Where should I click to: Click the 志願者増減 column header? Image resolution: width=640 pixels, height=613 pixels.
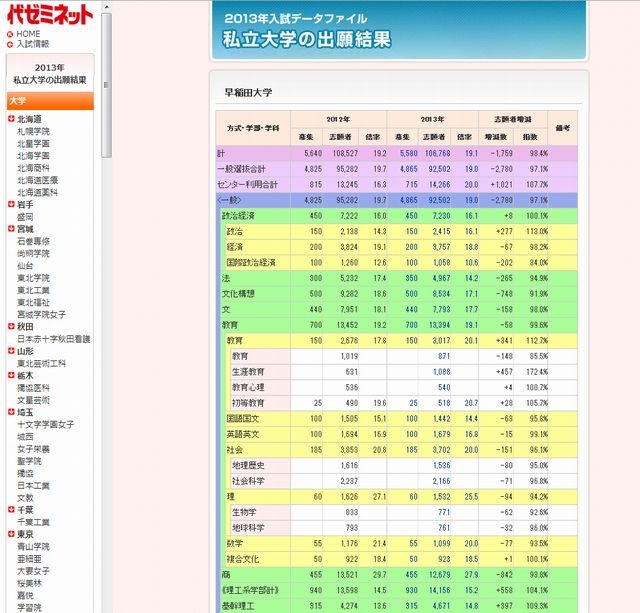tap(513, 119)
